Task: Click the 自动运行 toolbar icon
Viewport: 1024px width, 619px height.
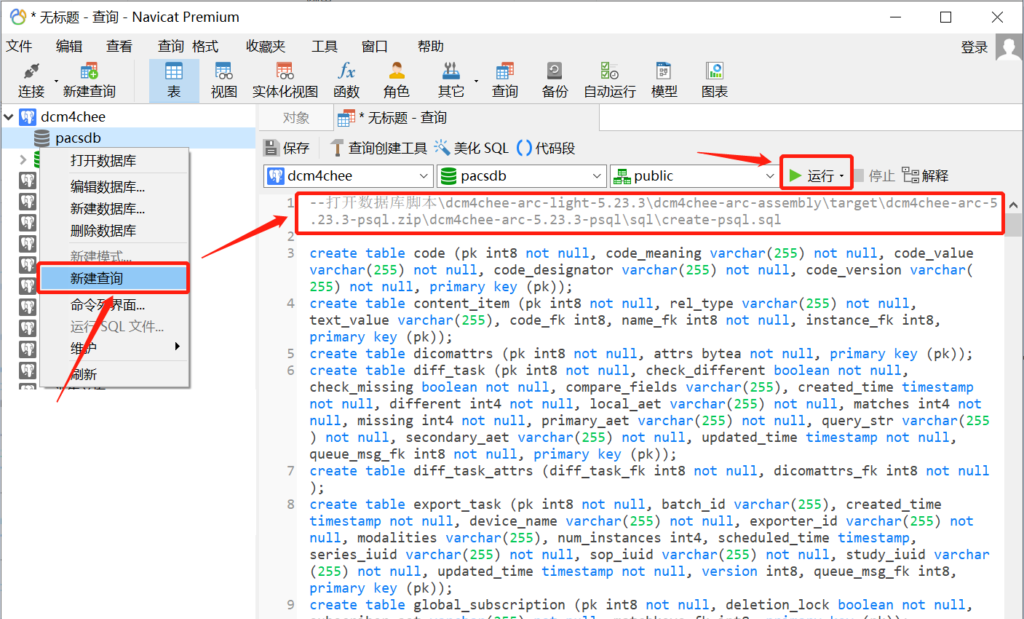Action: click(609, 79)
